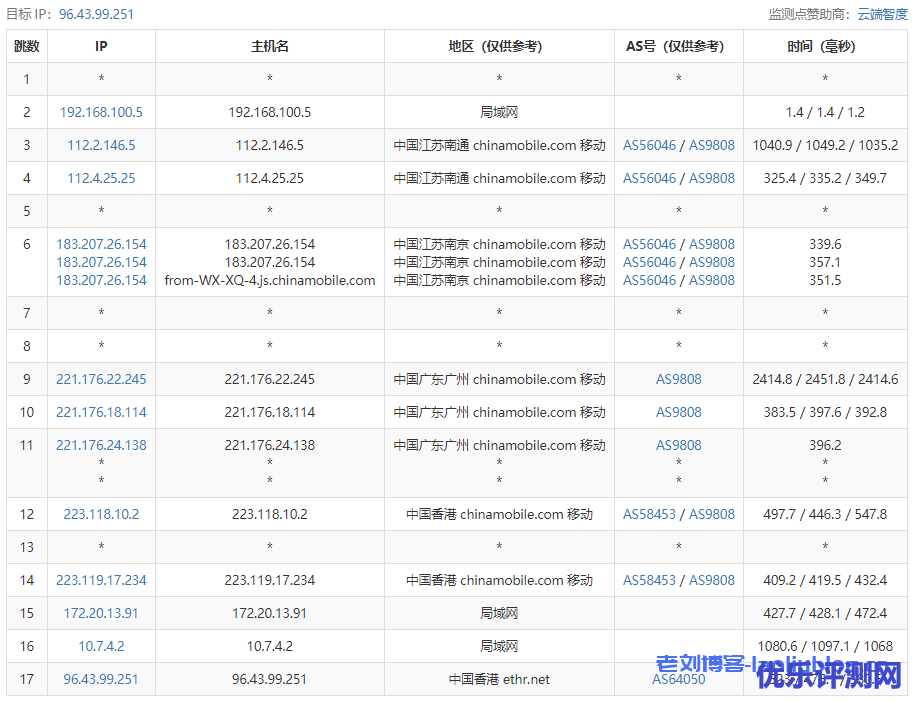The height and width of the screenshot is (702, 915).
Task: Click blue IP link 223.118.10.2 in hop 12
Action: click(101, 514)
